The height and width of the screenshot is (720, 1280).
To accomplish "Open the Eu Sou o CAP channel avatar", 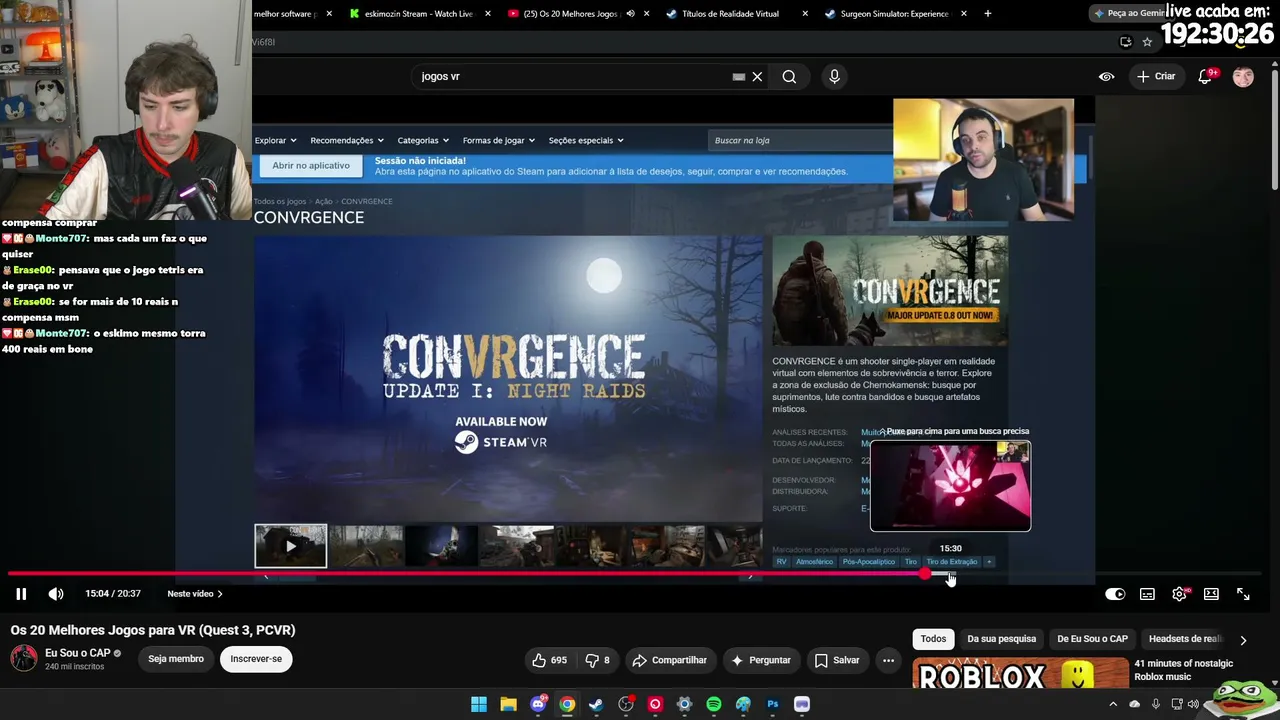I will coord(24,659).
